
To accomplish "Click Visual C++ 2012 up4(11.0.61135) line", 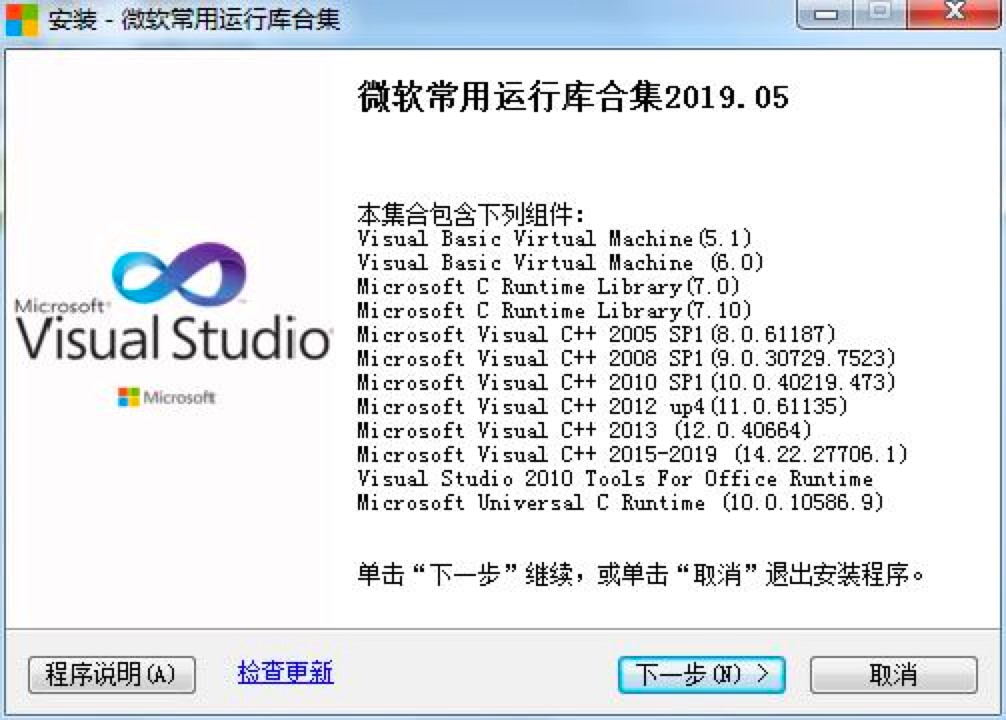I will point(602,406).
